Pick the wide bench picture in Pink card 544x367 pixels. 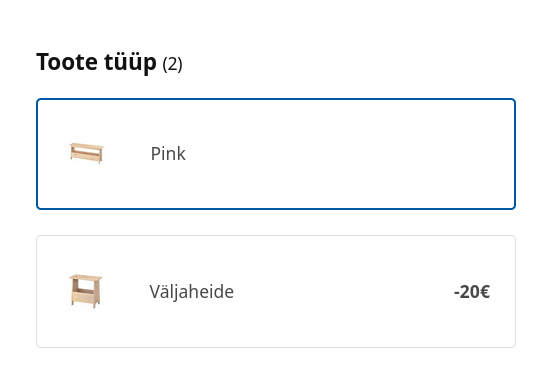pyautogui.click(x=86, y=153)
